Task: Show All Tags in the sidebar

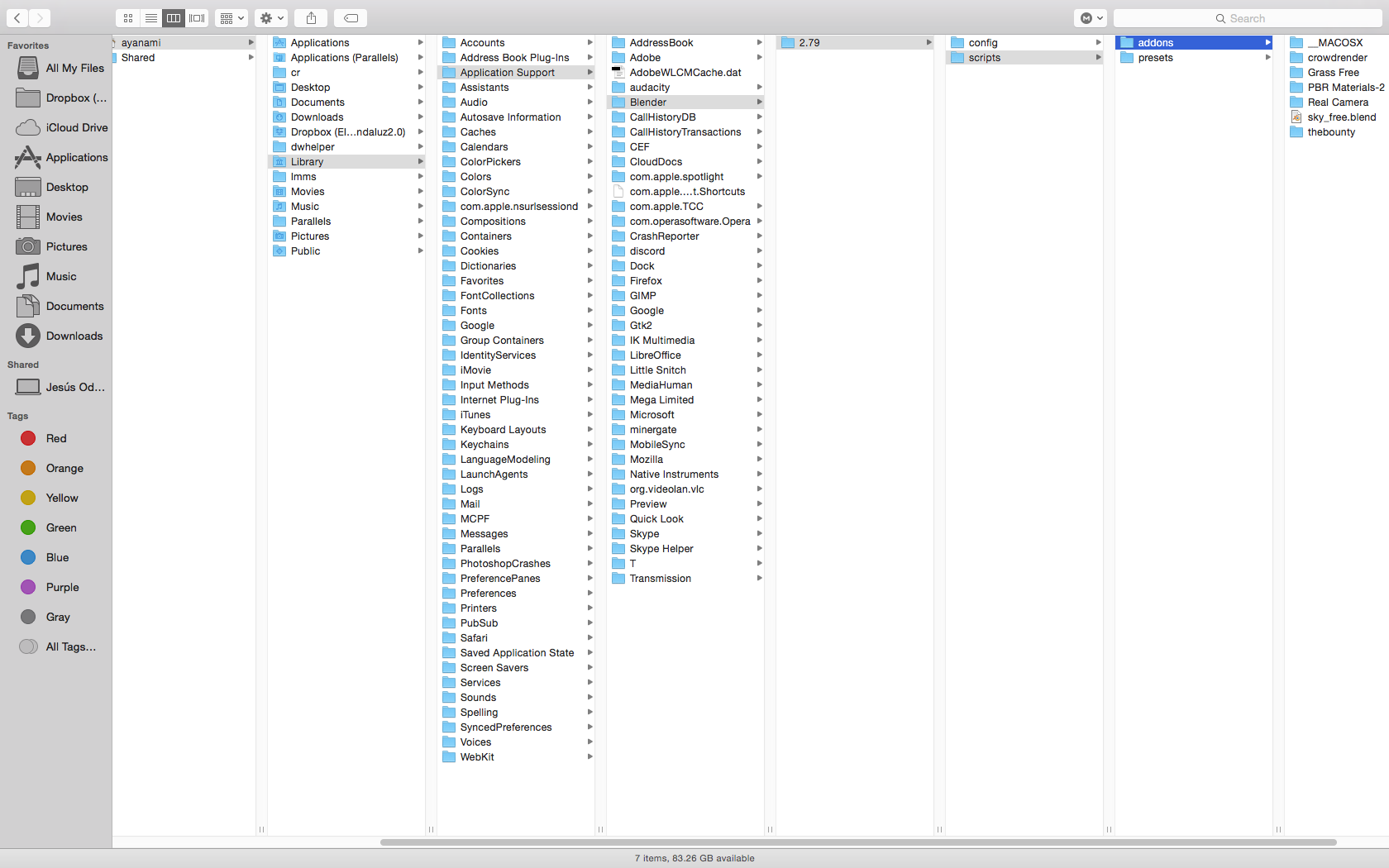Action: (x=56, y=646)
